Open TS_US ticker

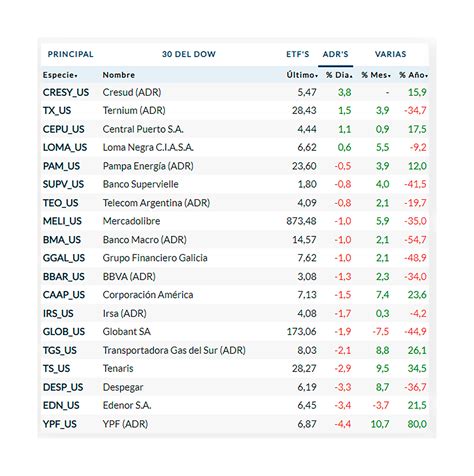pyautogui.click(x=56, y=369)
